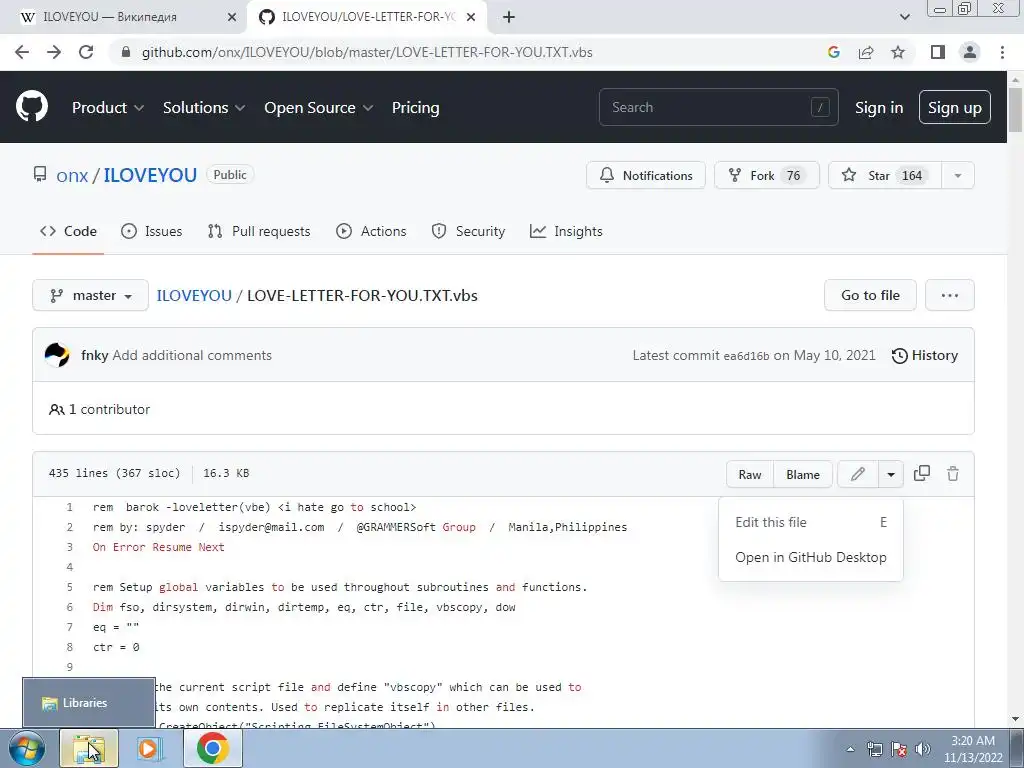Viewport: 1024px width, 768px height.
Task: Edit this file pencil icon
Action: point(857,474)
